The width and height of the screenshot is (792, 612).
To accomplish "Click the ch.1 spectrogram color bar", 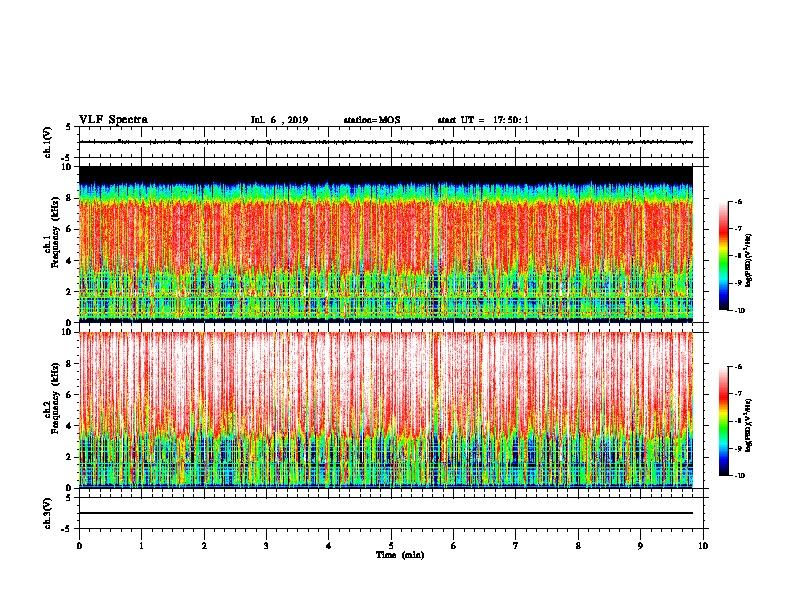I will pyautogui.click(x=723, y=256).
